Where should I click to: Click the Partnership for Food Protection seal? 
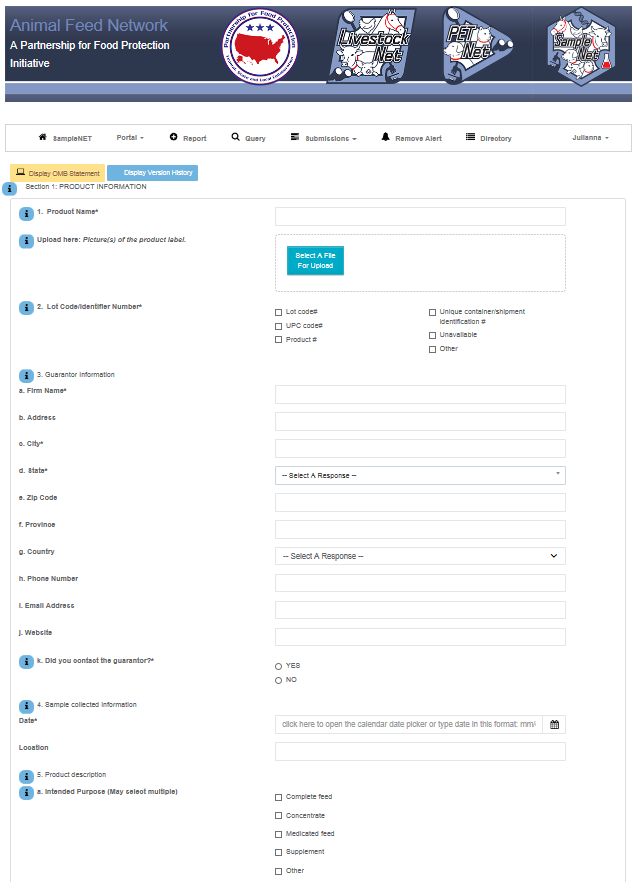point(265,46)
